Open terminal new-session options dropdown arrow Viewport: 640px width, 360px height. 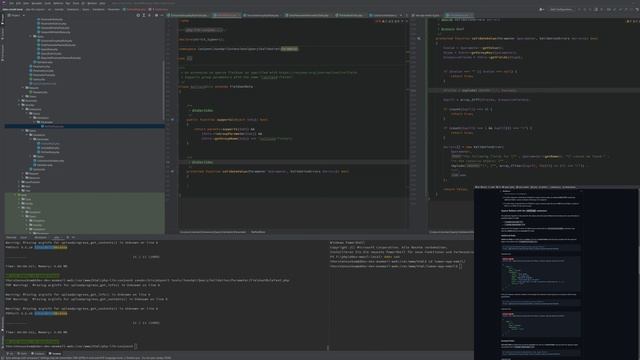click(x=73, y=237)
